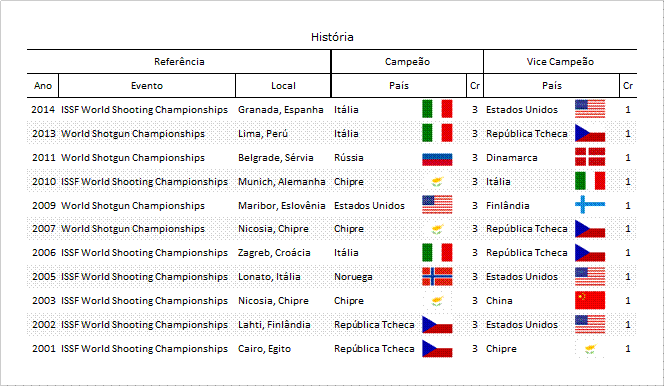Click the Evento column header

pyautogui.click(x=147, y=86)
